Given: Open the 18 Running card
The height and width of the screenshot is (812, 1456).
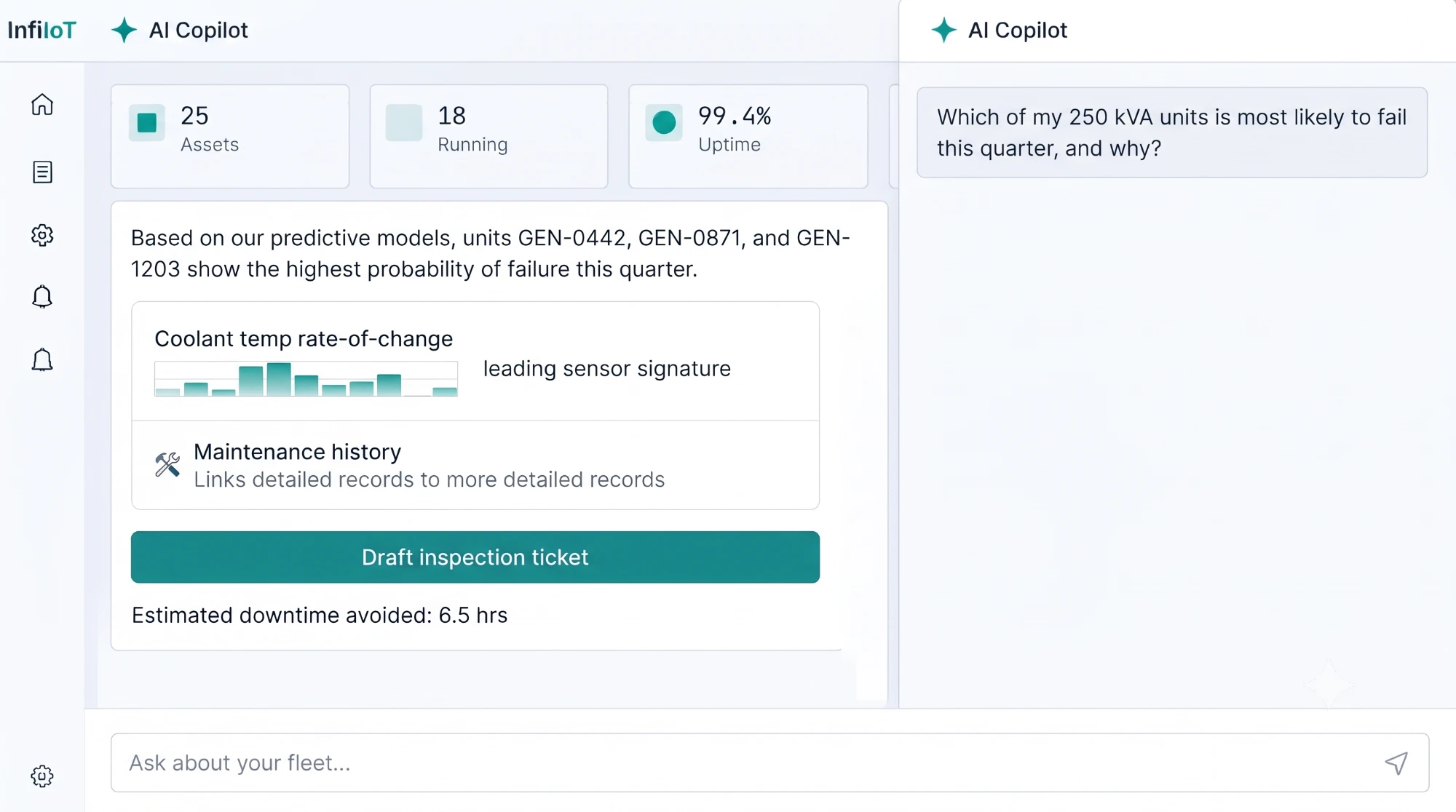Looking at the screenshot, I should 488,136.
